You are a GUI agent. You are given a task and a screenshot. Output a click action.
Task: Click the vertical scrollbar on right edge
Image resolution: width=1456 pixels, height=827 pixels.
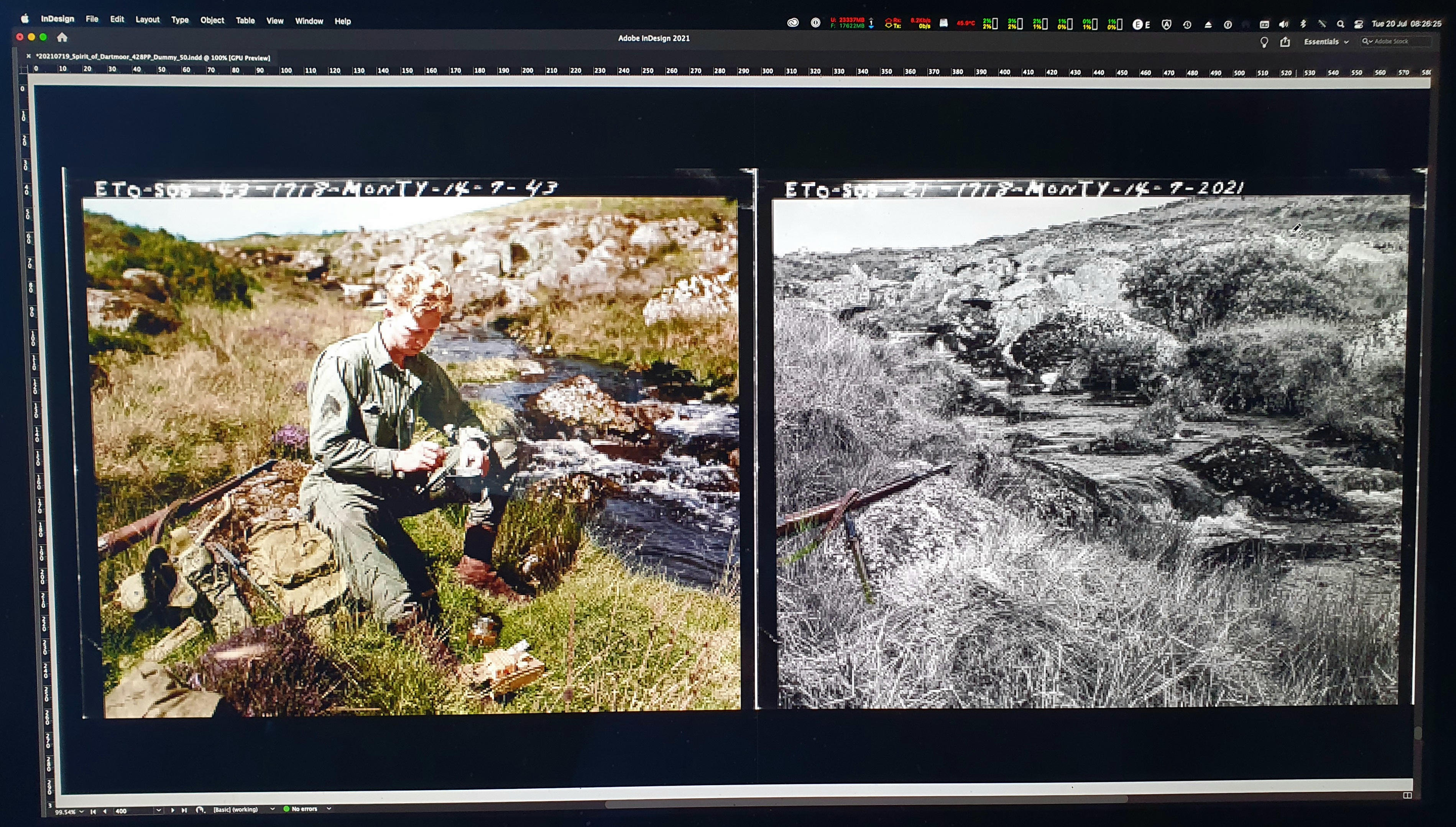pyautogui.click(x=1418, y=733)
